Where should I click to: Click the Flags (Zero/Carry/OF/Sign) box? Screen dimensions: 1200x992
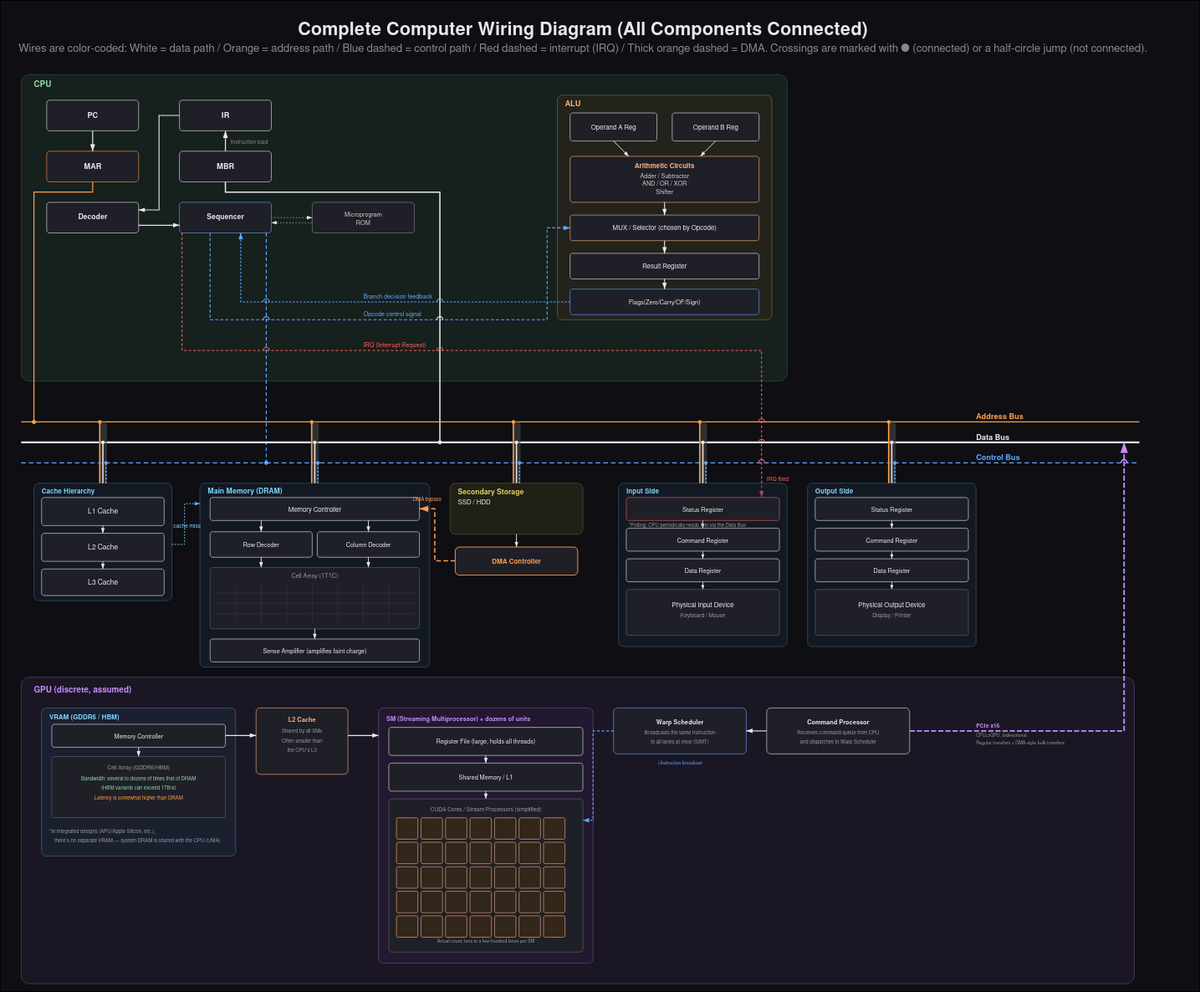tap(664, 302)
